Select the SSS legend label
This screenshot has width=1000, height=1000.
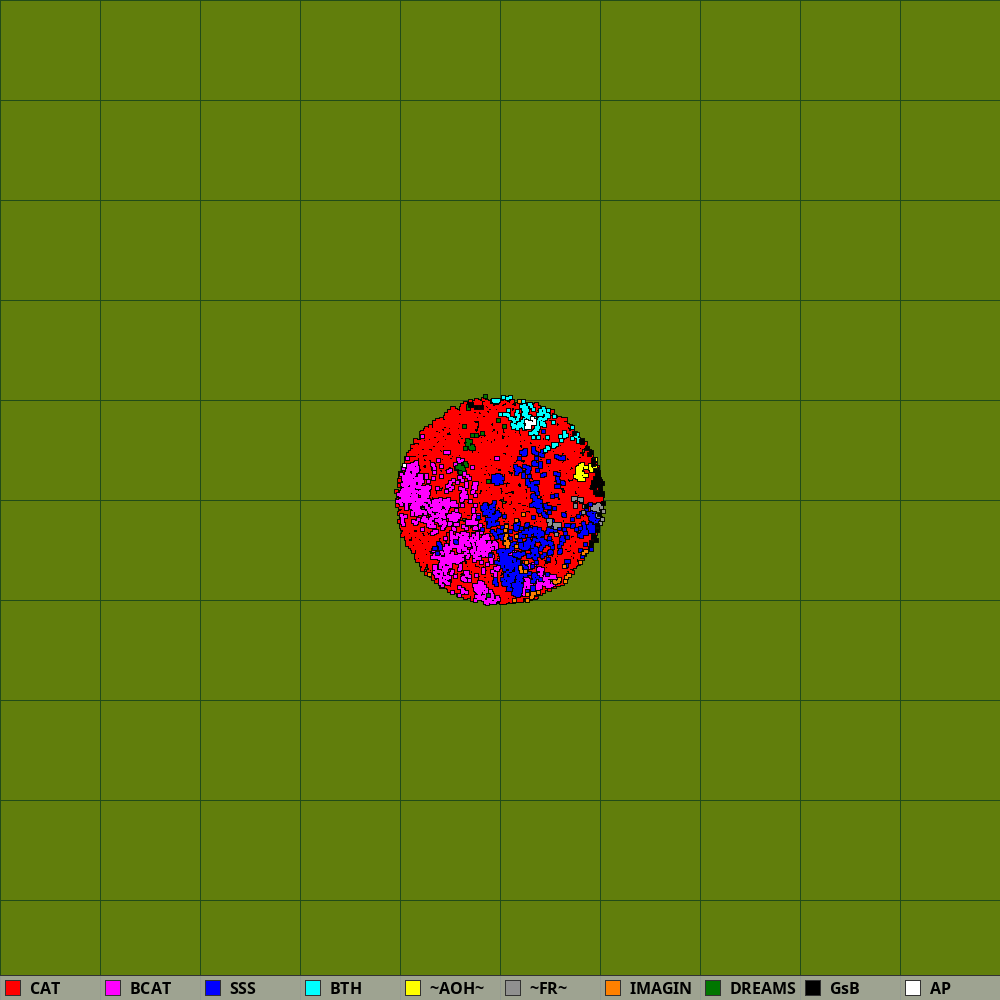pos(243,988)
